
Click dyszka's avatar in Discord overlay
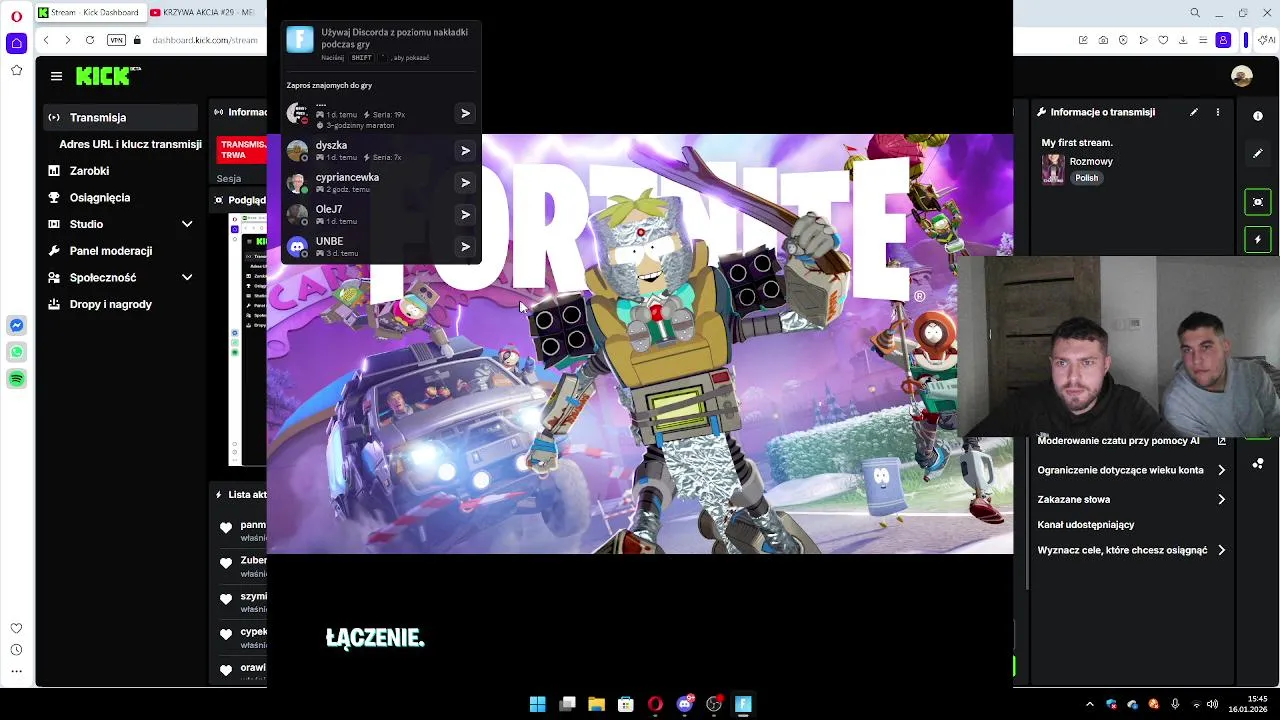click(x=297, y=151)
